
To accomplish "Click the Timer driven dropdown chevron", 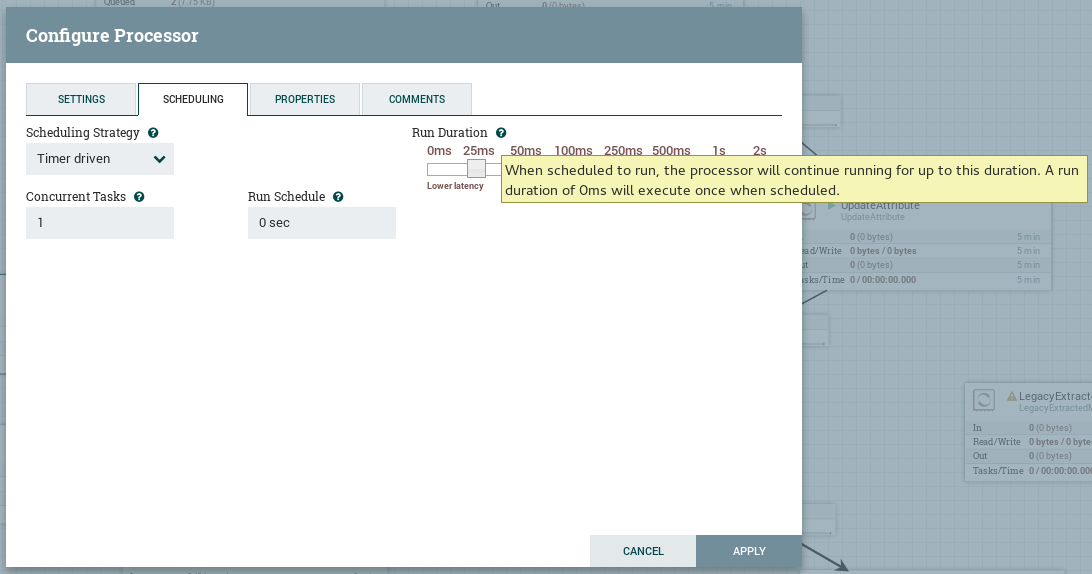I will 159,159.
